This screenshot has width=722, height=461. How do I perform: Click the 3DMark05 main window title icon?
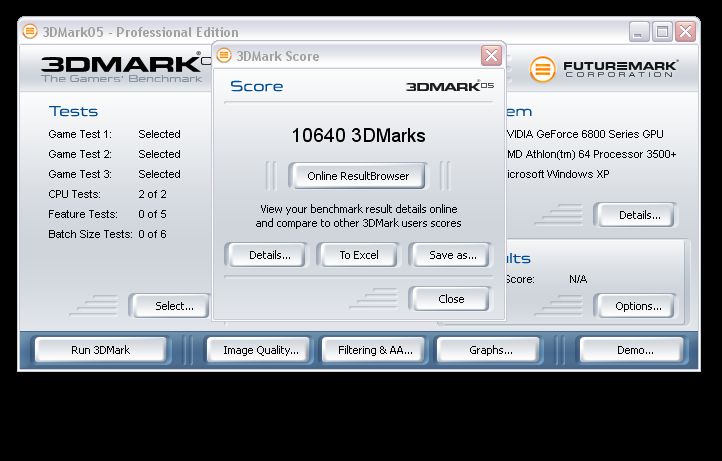[x=30, y=32]
